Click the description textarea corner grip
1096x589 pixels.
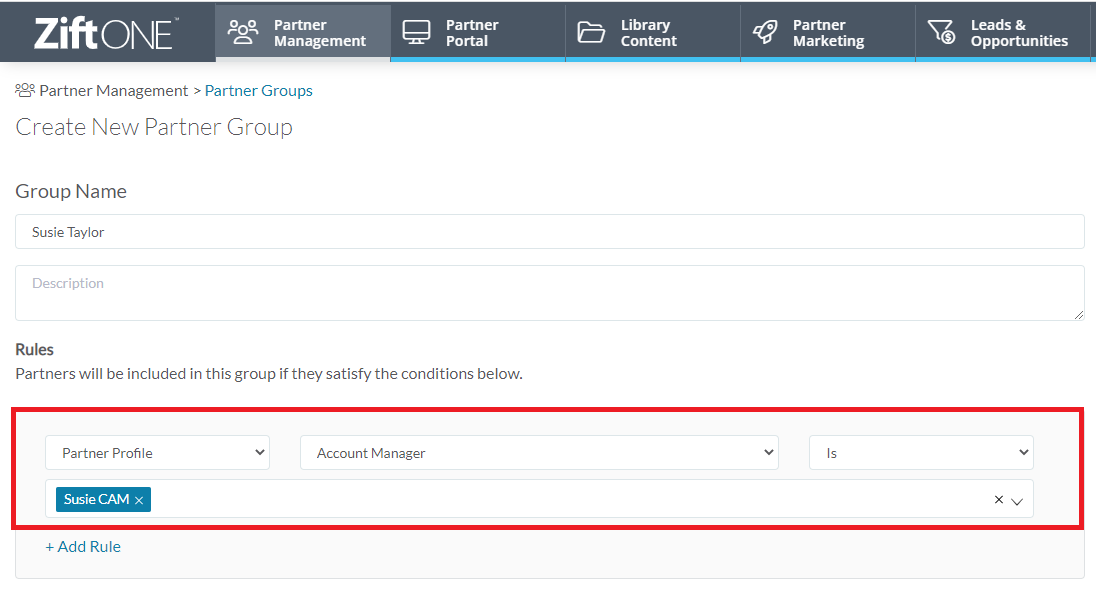point(1079,315)
